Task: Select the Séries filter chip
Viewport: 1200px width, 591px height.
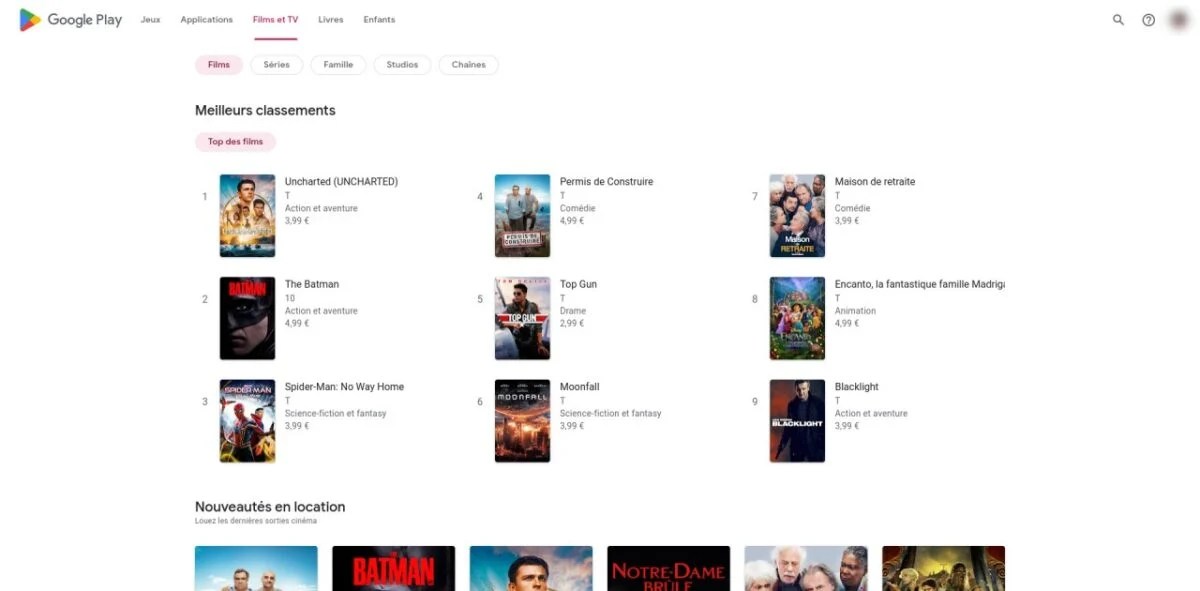Action: (x=276, y=65)
